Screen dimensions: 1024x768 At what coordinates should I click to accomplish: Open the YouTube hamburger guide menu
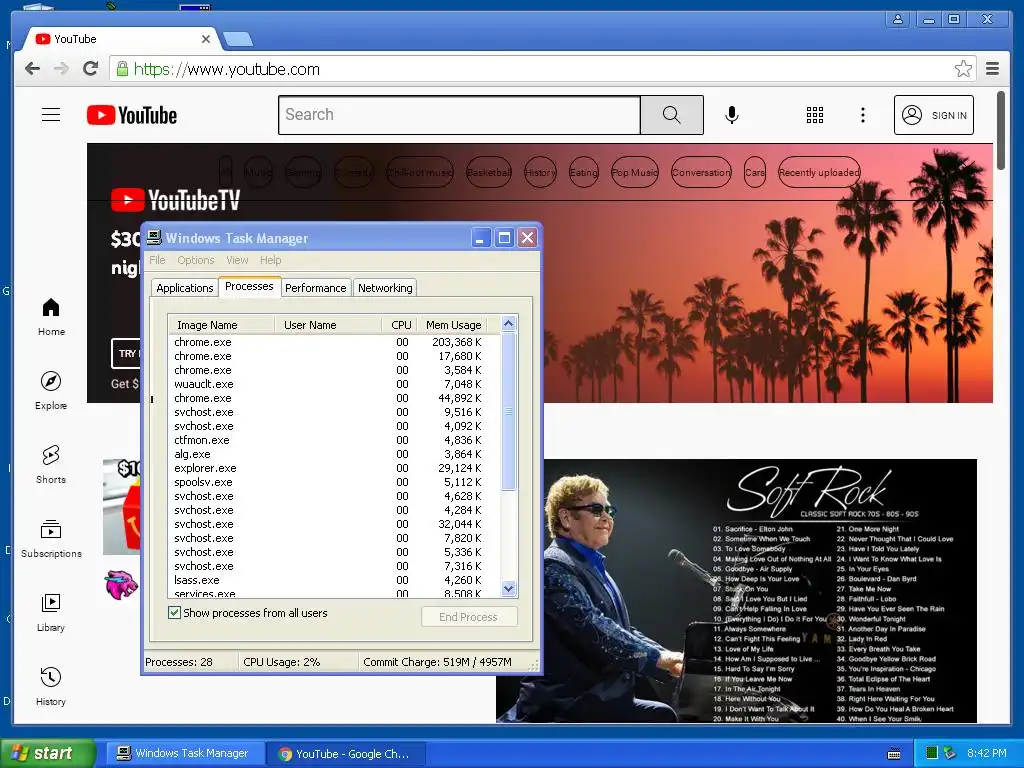point(51,115)
